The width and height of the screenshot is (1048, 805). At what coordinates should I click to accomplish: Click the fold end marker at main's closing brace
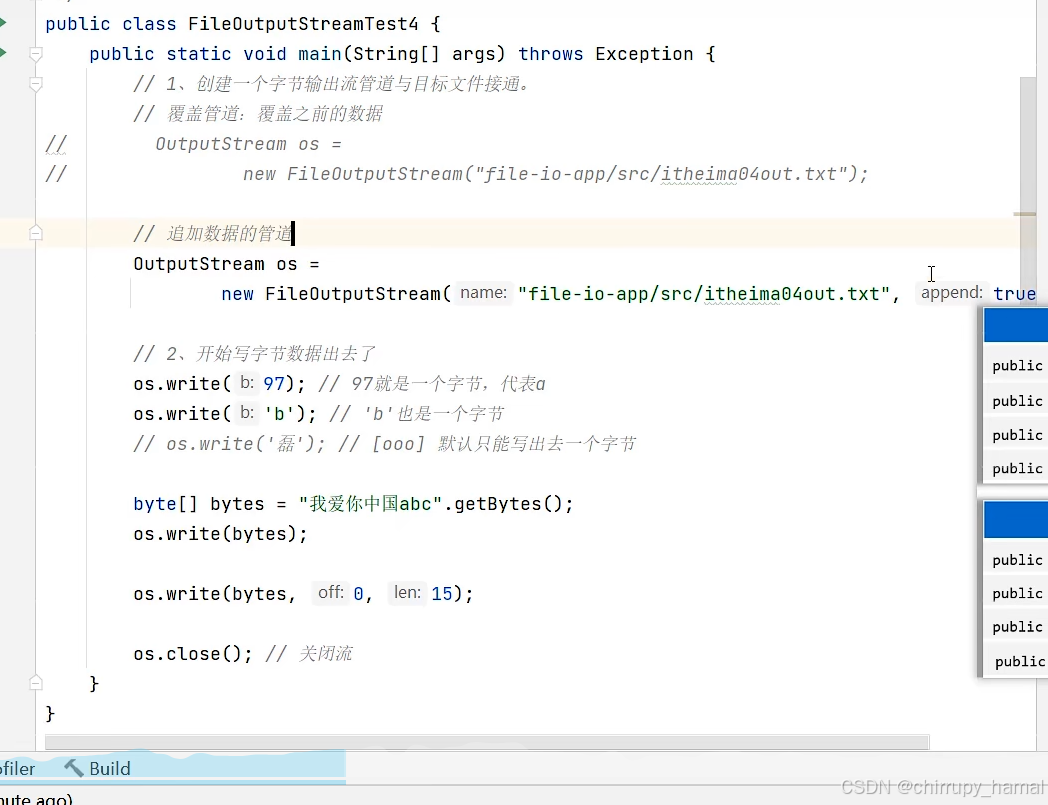tap(36, 683)
